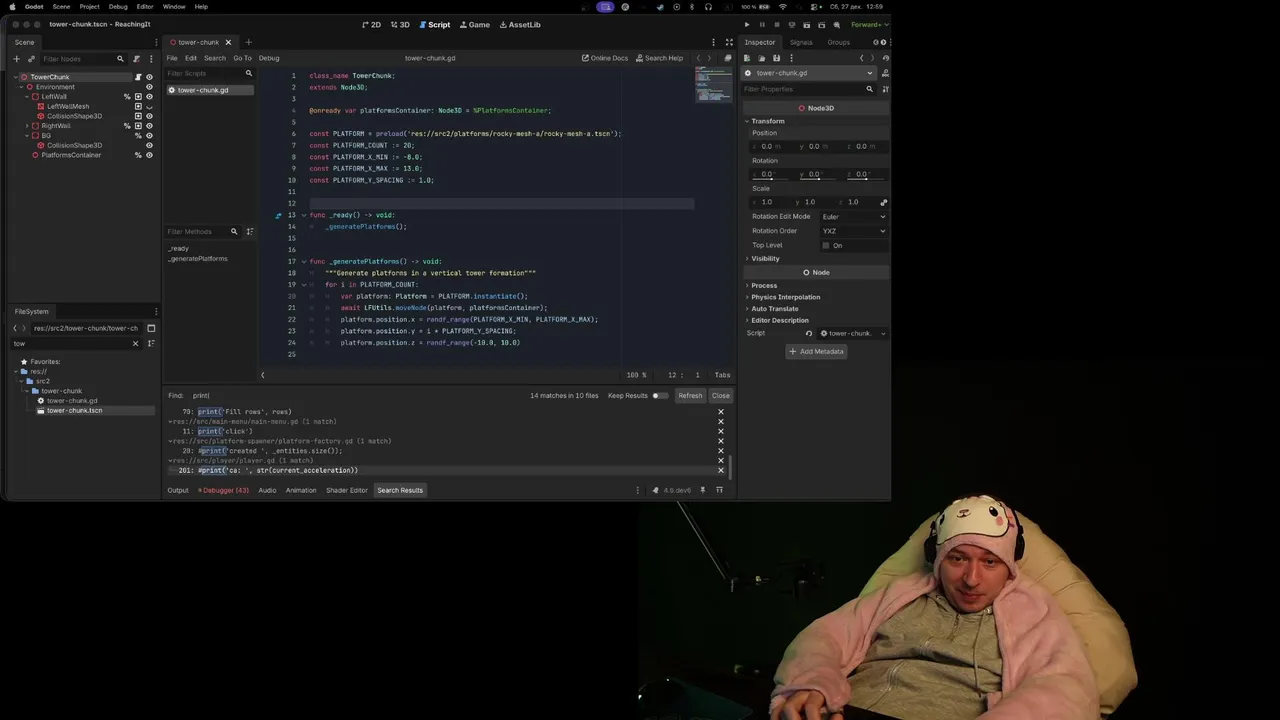
Task: Toggle visibility of TowerChunk node
Action: pos(150,77)
